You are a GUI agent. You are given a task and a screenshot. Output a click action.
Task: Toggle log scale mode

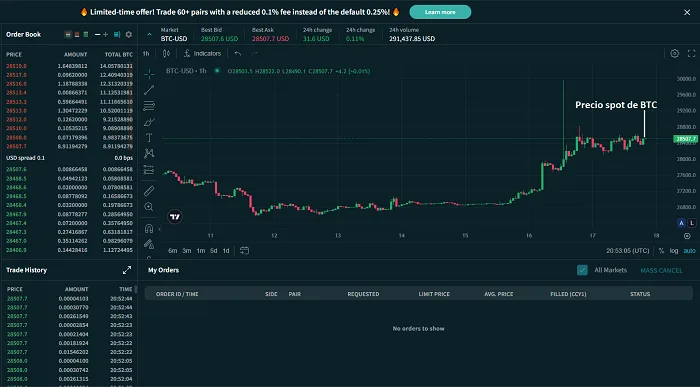(674, 251)
